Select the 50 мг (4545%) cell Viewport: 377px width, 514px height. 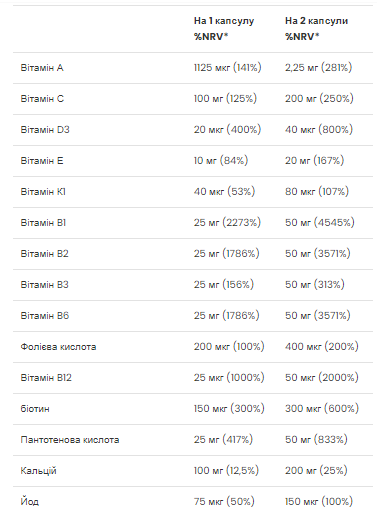point(320,223)
